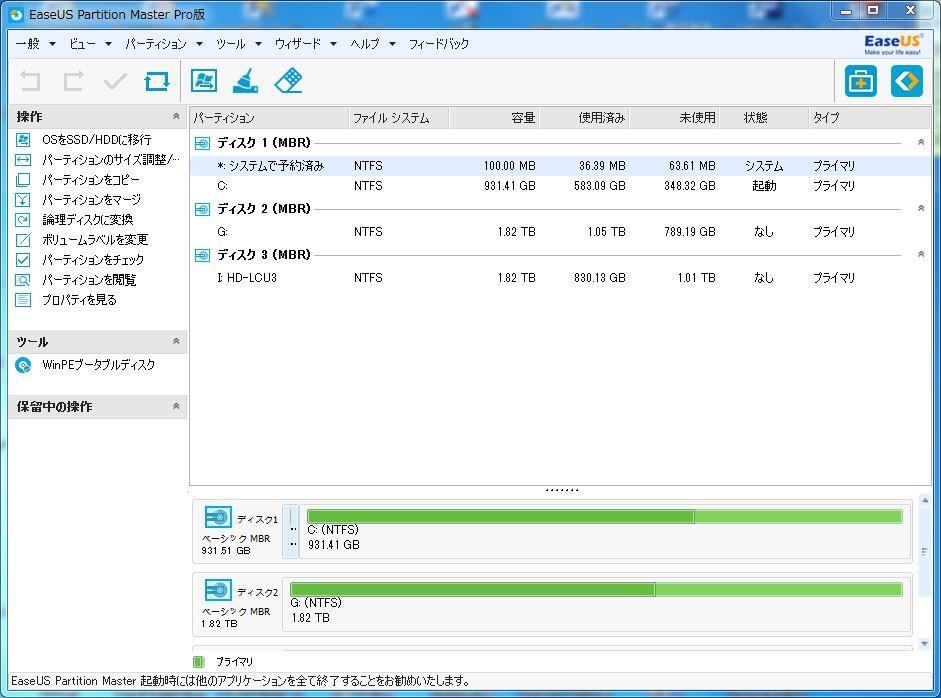Click the 容量 column header

point(495,118)
